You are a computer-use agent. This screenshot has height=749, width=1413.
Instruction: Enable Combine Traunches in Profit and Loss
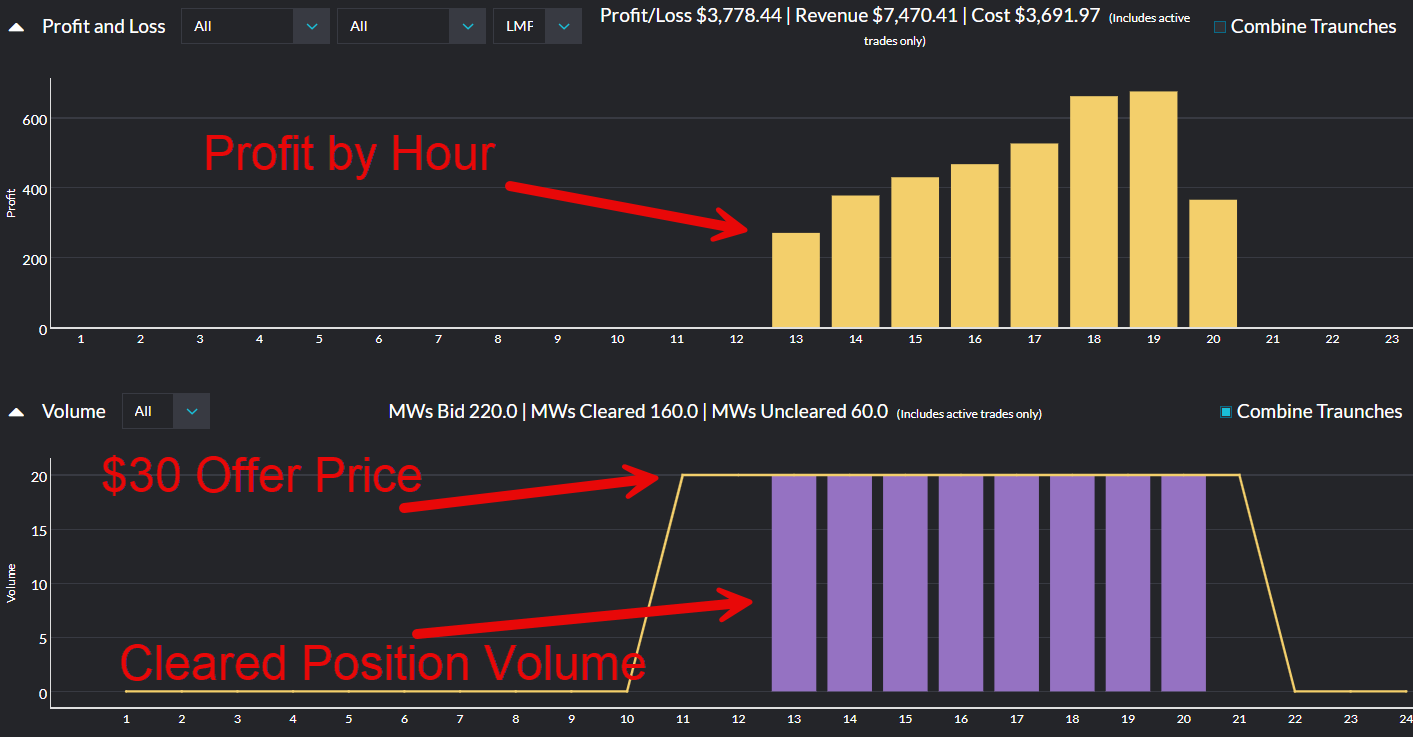click(x=1219, y=27)
